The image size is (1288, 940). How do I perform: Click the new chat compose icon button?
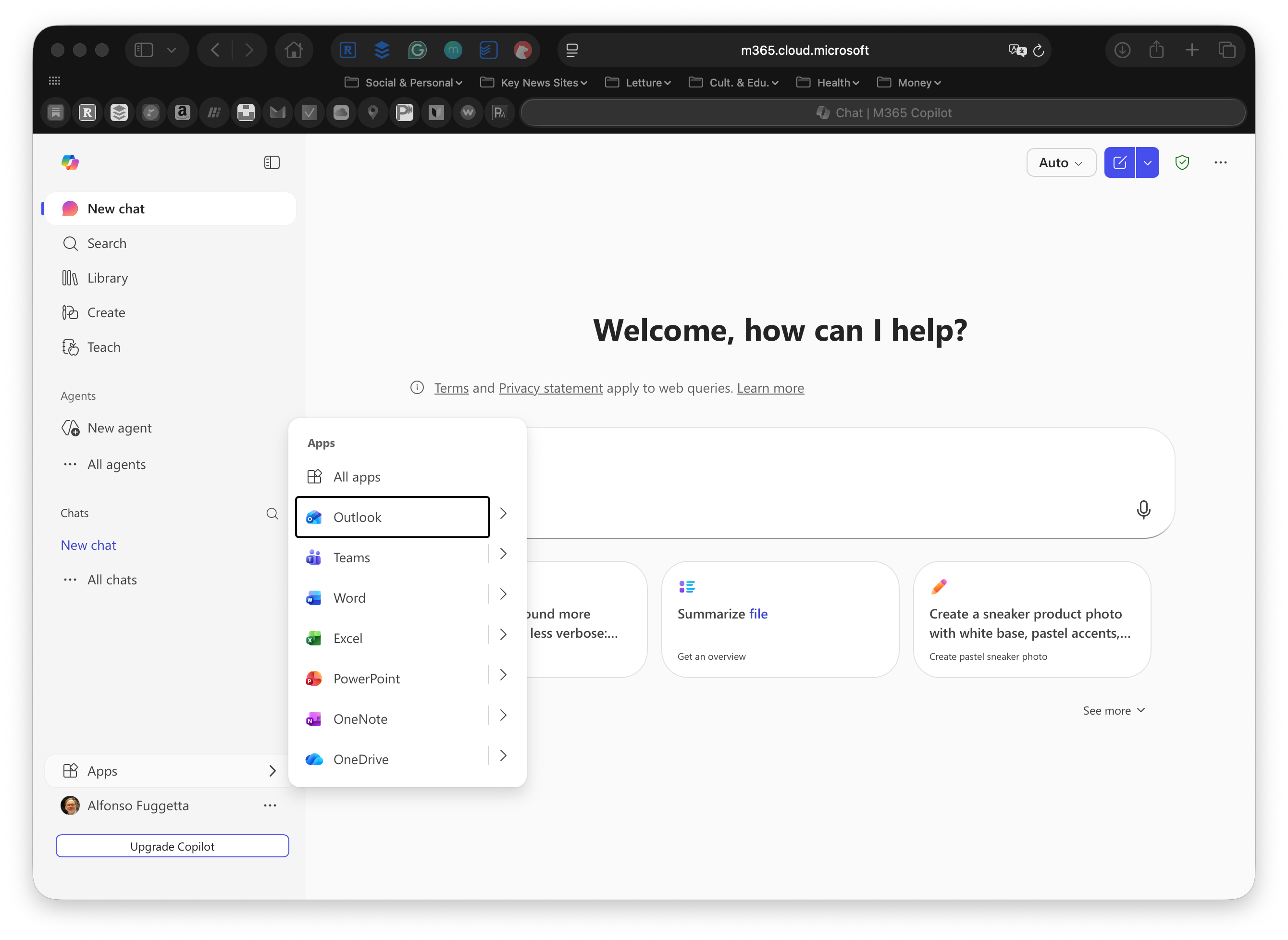coord(1119,163)
